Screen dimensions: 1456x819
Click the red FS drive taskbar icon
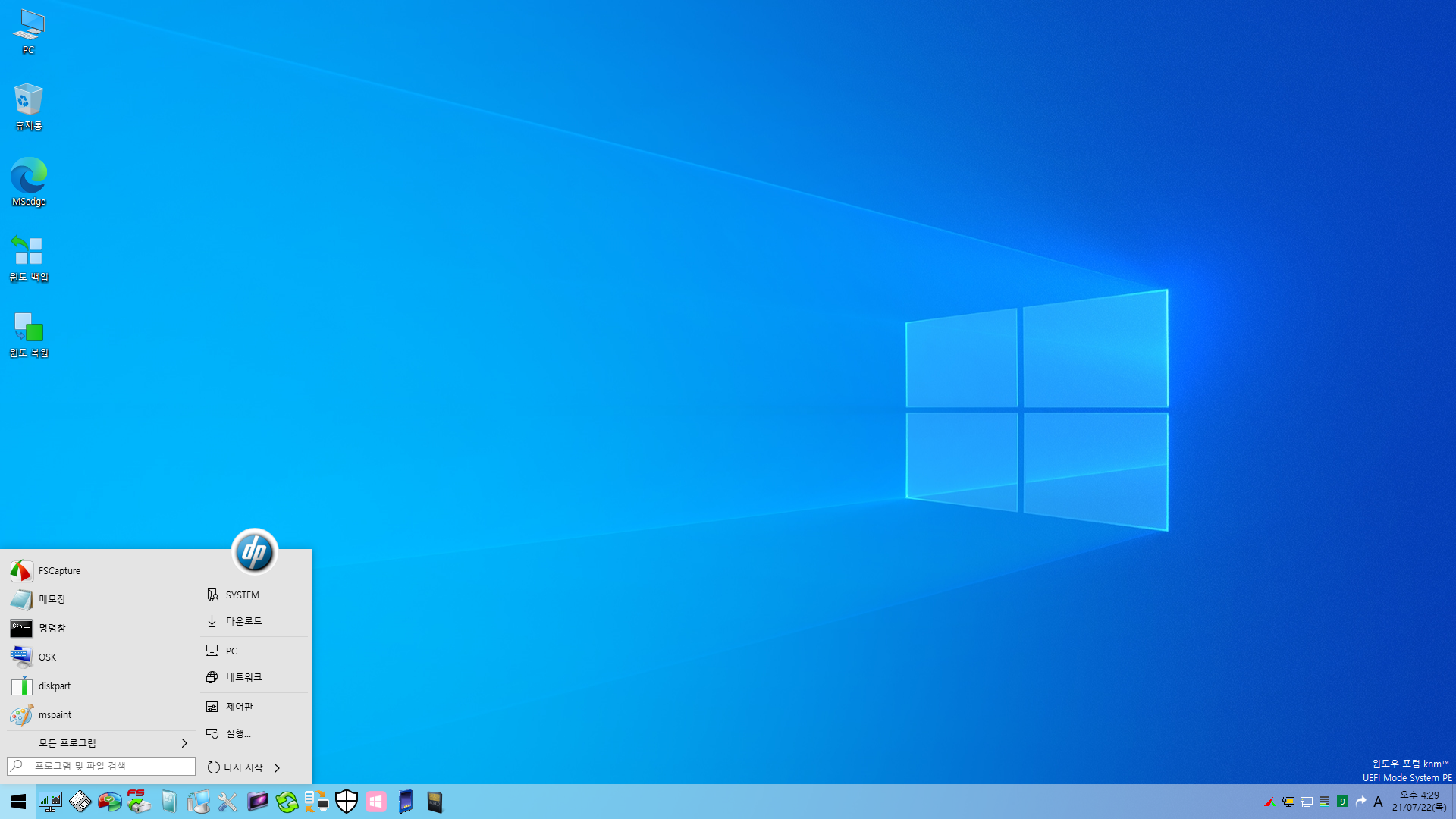click(139, 802)
